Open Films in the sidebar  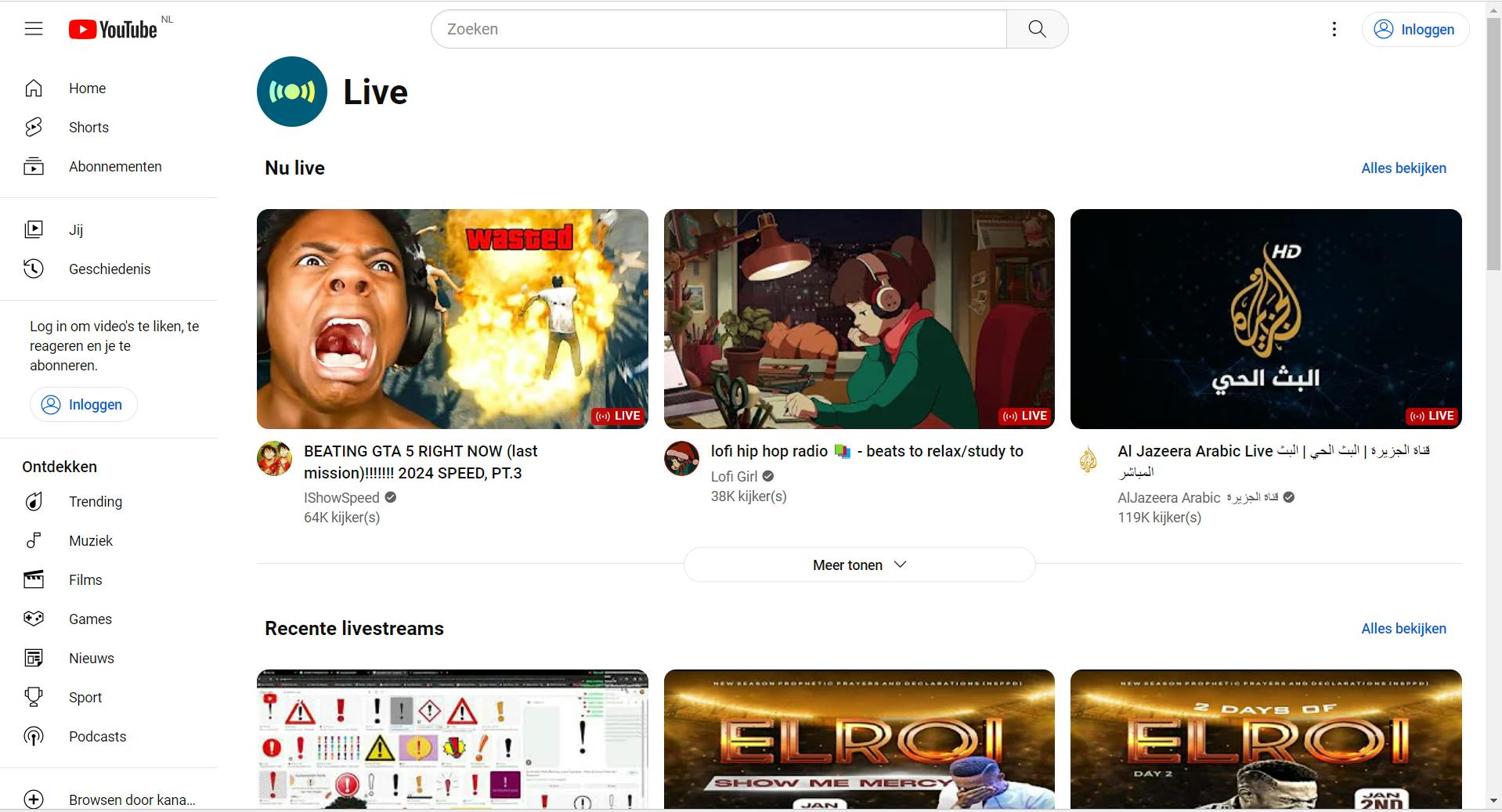point(109,580)
